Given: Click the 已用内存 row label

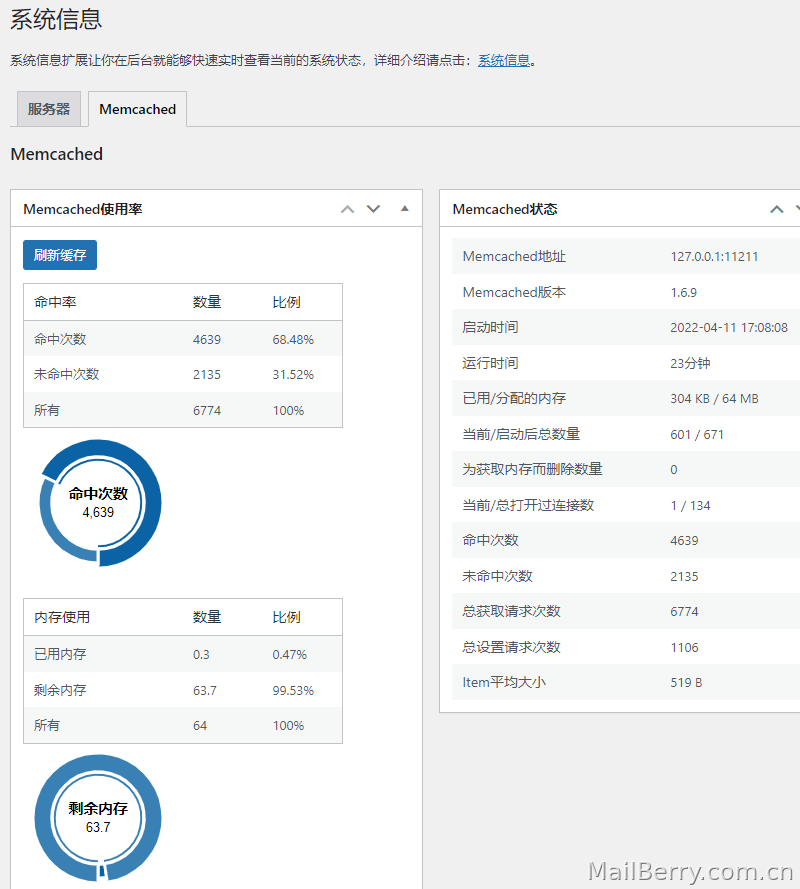Looking at the screenshot, I should pos(60,654).
